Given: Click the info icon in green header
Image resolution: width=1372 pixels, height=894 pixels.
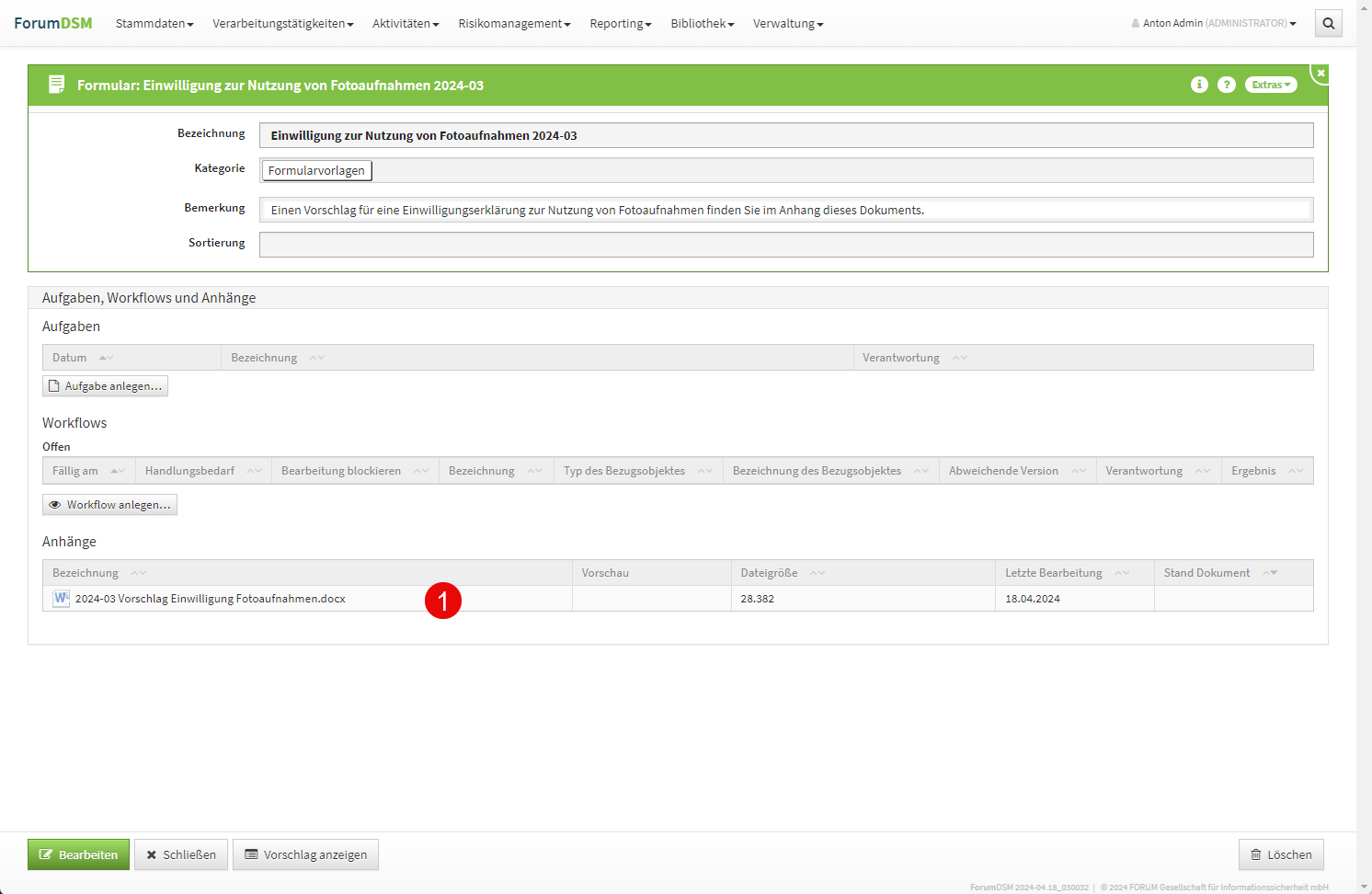Looking at the screenshot, I should click(1199, 85).
